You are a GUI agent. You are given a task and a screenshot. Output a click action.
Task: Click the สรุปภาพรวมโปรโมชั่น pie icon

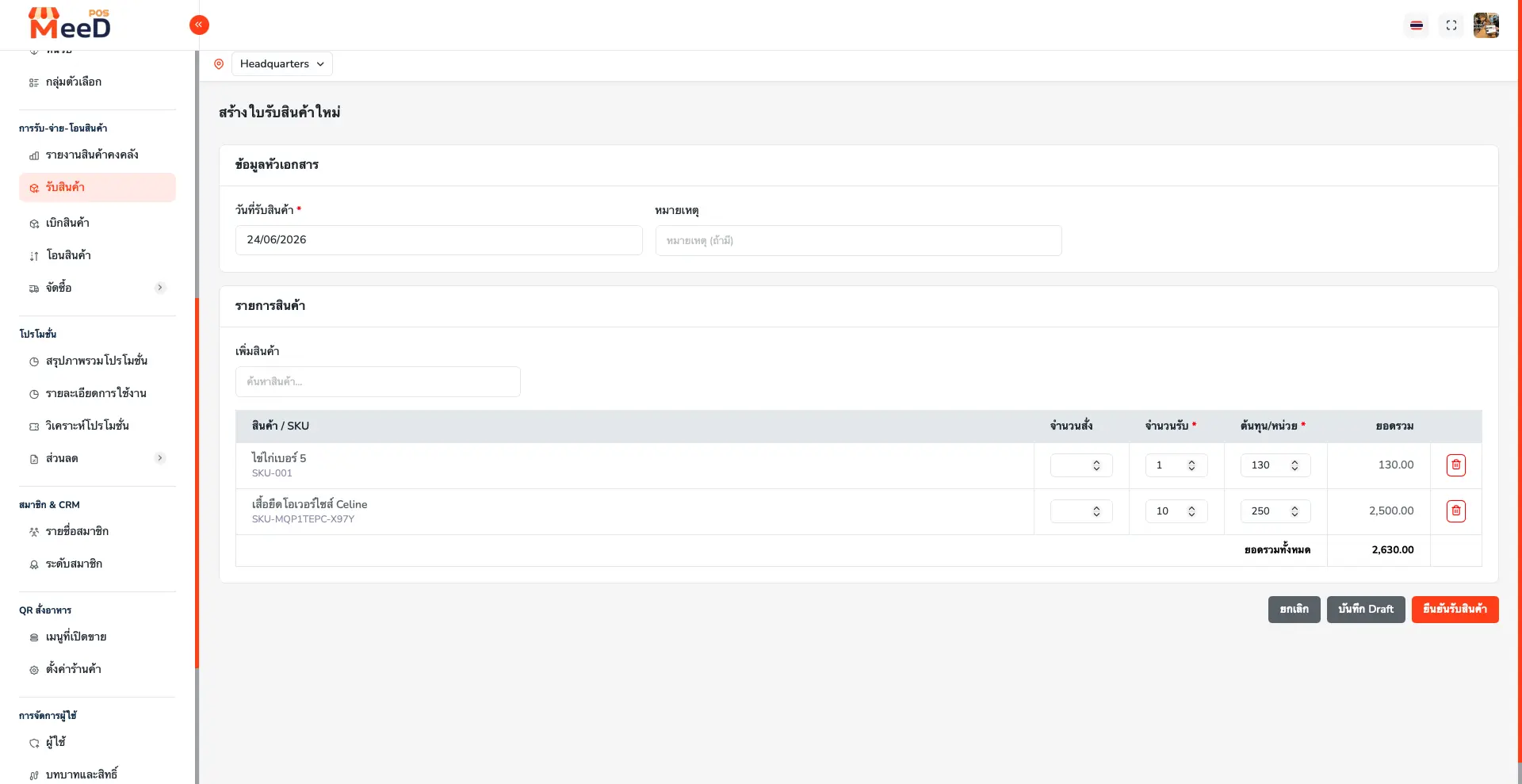(34, 361)
